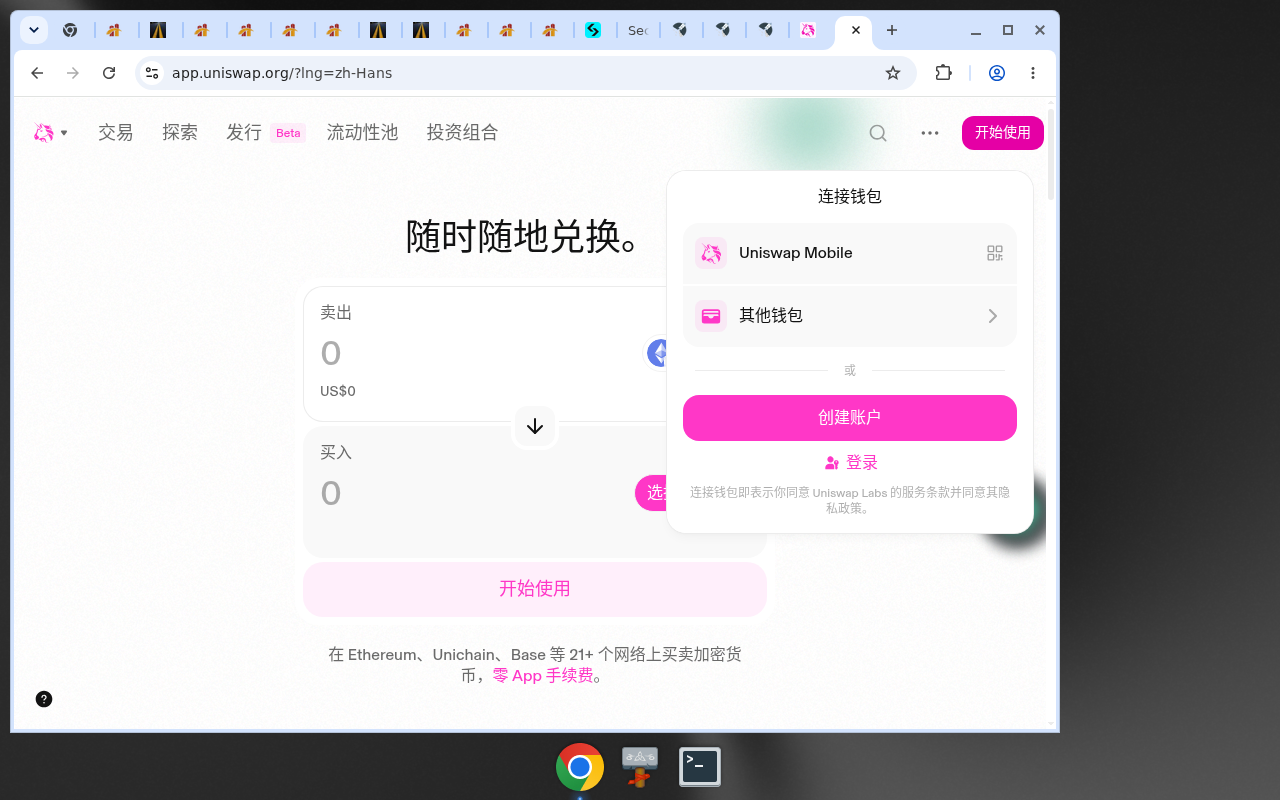Open the Chrome profile icon
Viewport: 1280px width, 800px height.
coord(997,73)
